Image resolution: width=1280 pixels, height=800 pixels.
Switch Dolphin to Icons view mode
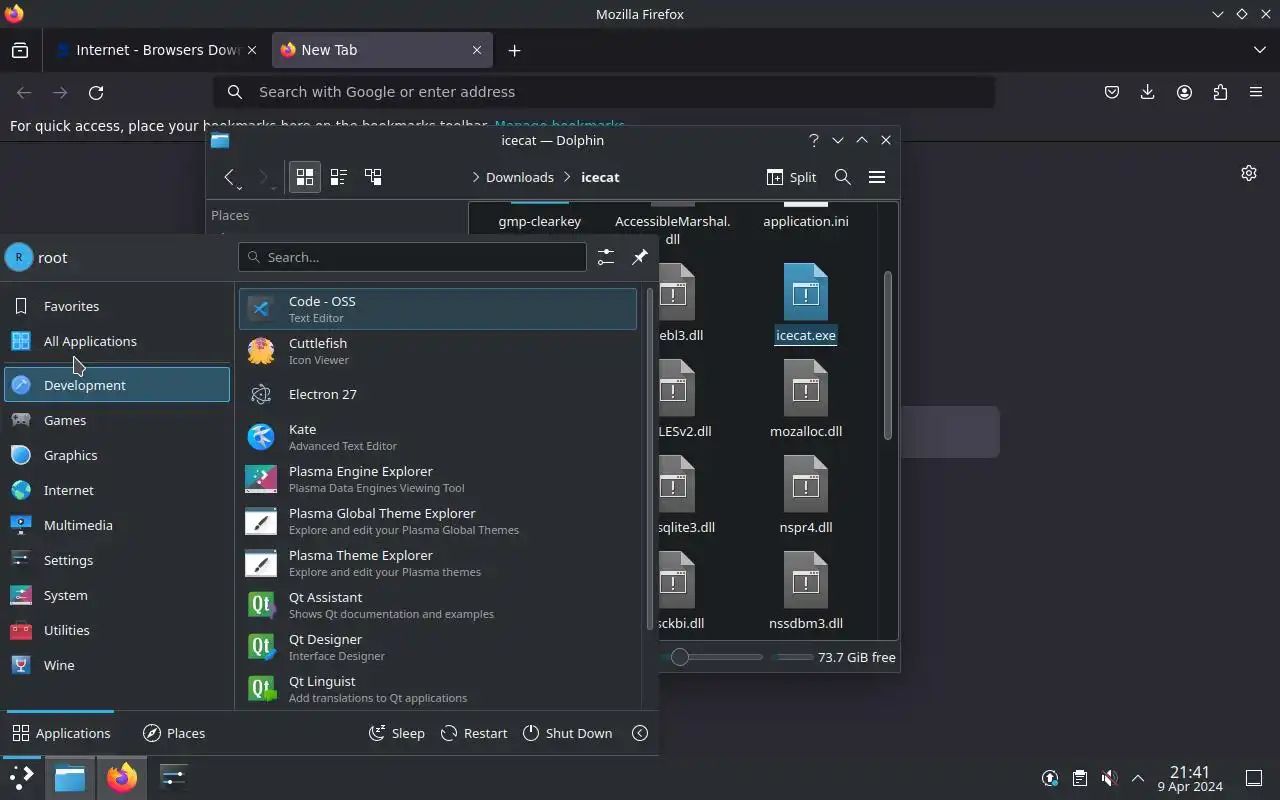point(305,177)
